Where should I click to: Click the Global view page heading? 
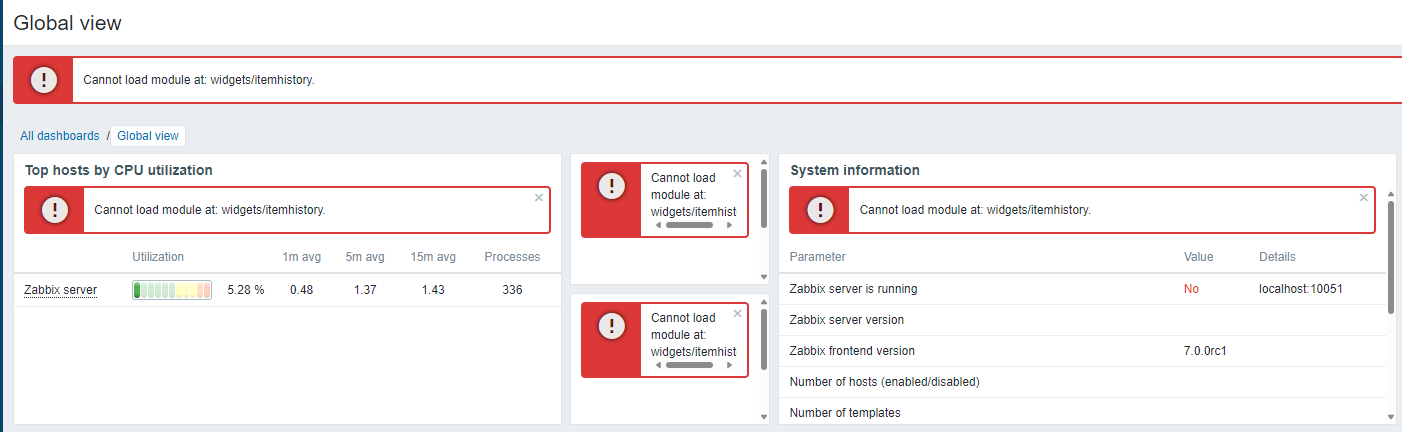pyautogui.click(x=67, y=22)
